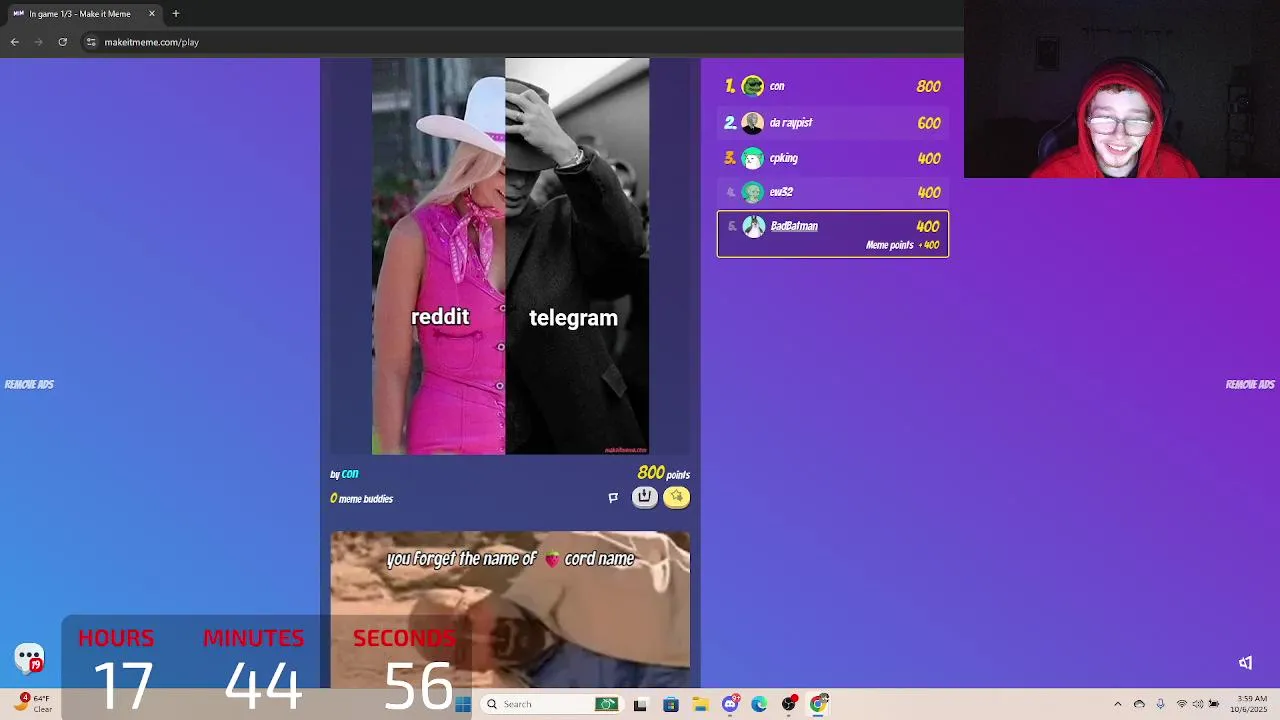The height and width of the screenshot is (720, 1280).
Task: Open network settings from the tray
Action: [1182, 704]
